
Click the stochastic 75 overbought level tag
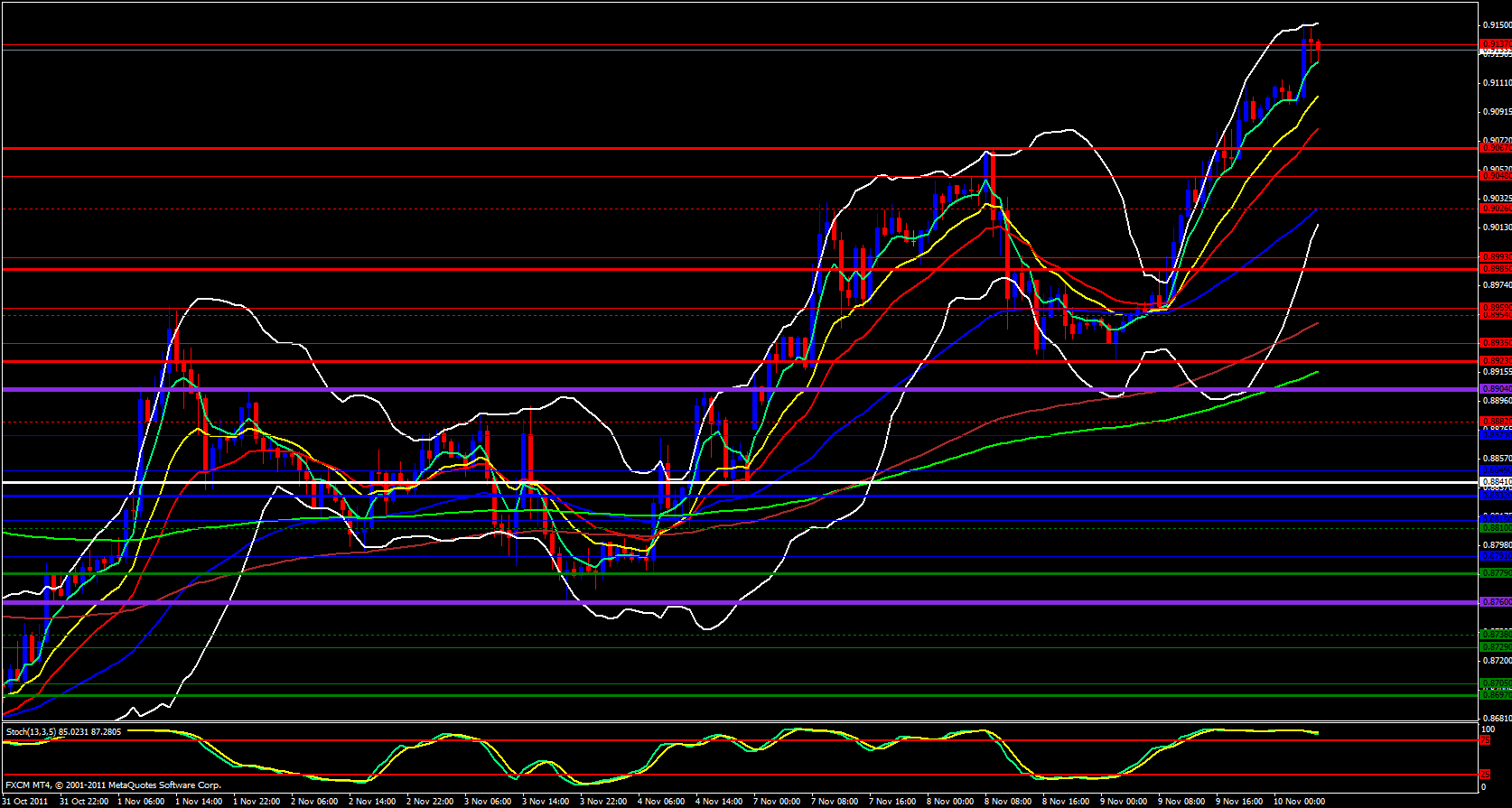pyautogui.click(x=1485, y=740)
